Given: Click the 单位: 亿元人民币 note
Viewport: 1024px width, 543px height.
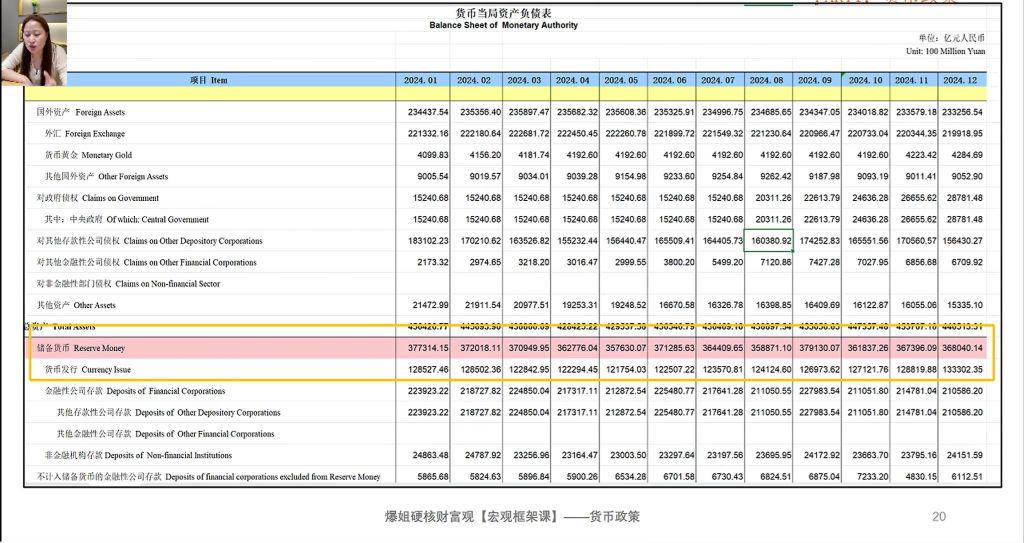Looking at the screenshot, I should (x=952, y=38).
